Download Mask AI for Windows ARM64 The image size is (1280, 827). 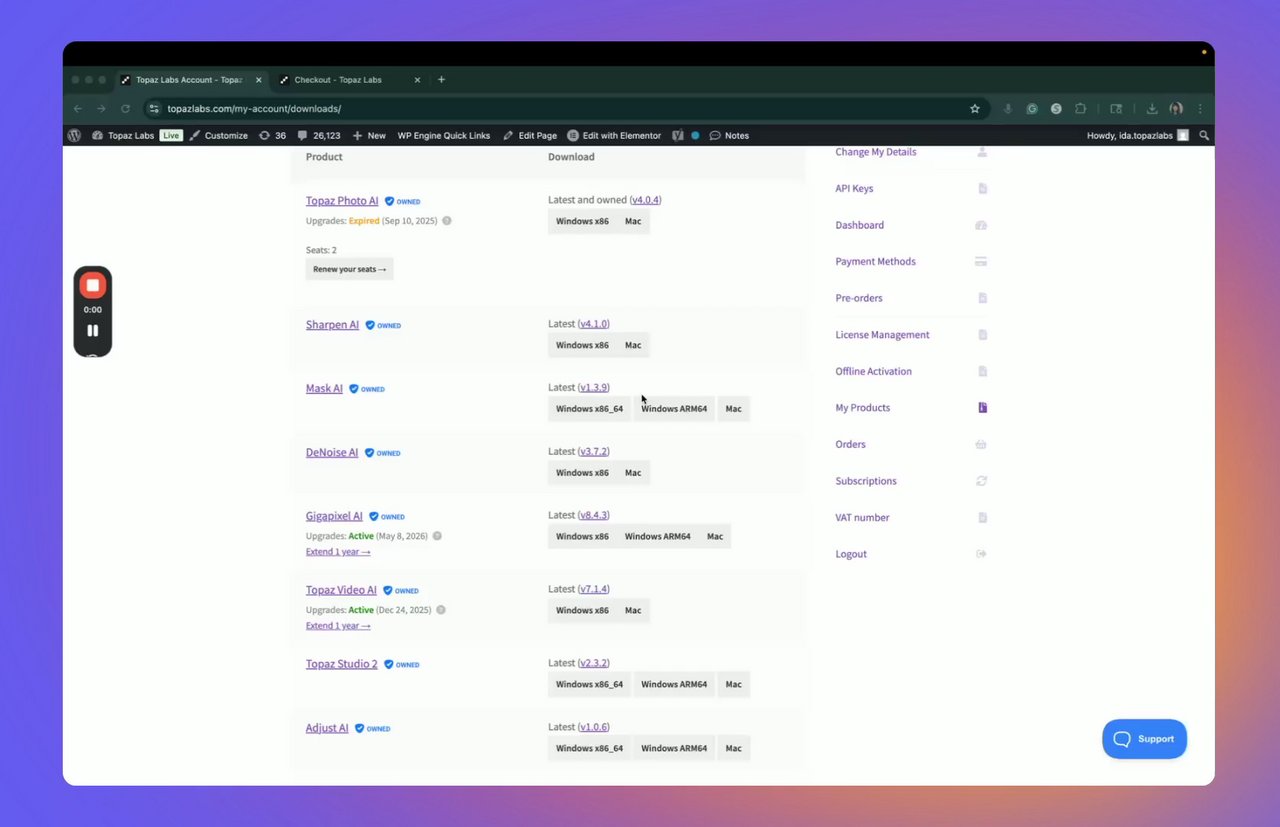[674, 409]
